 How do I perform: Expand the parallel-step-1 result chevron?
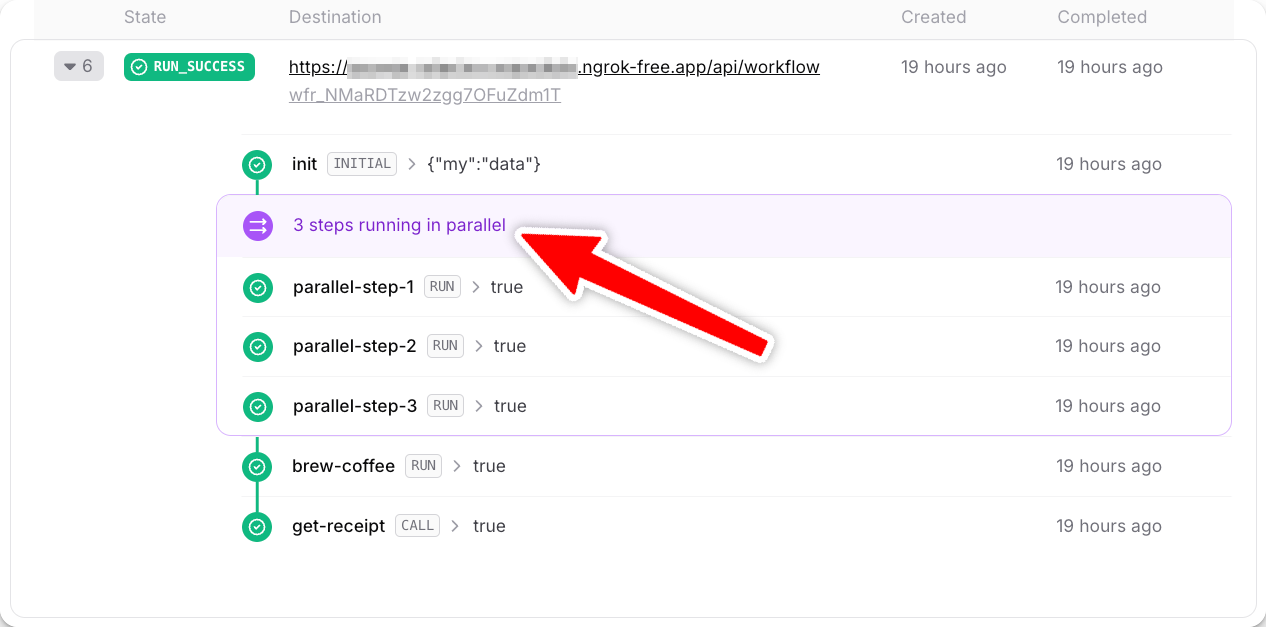tap(475, 287)
